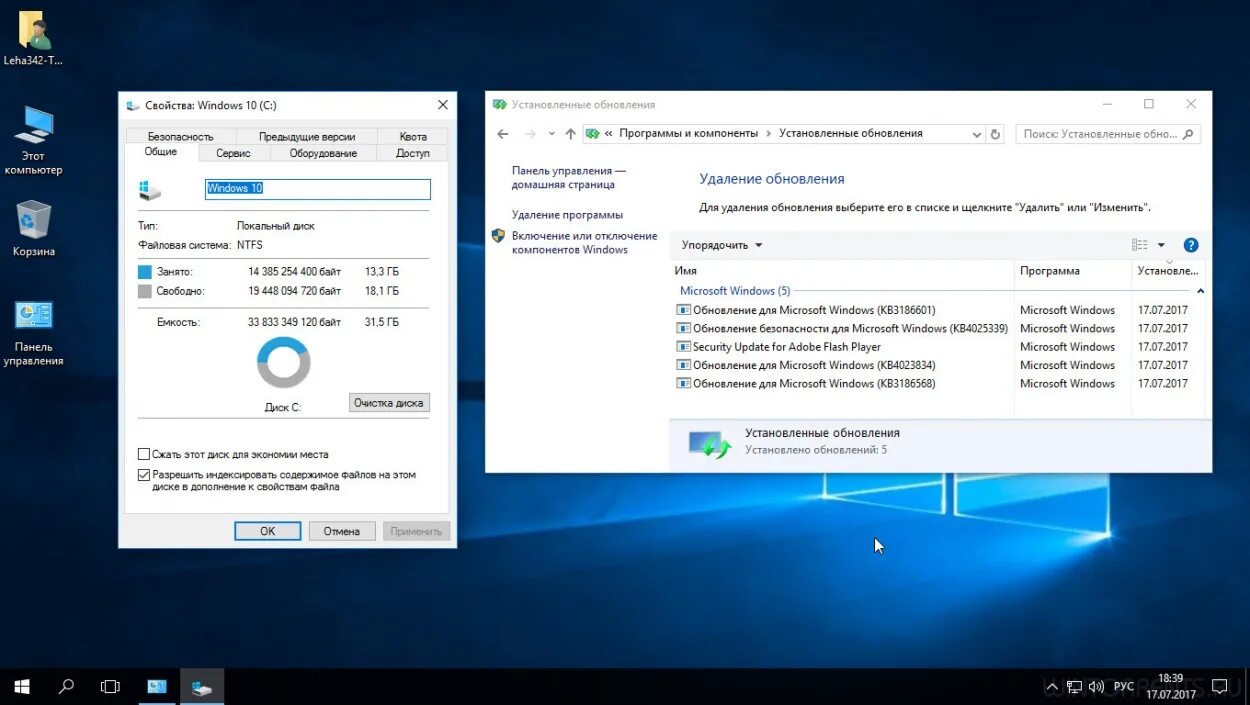Viewport: 1250px width, 705px height.
Task: Collapse the Microsoft Windows (5) group
Action: [x=1200, y=291]
